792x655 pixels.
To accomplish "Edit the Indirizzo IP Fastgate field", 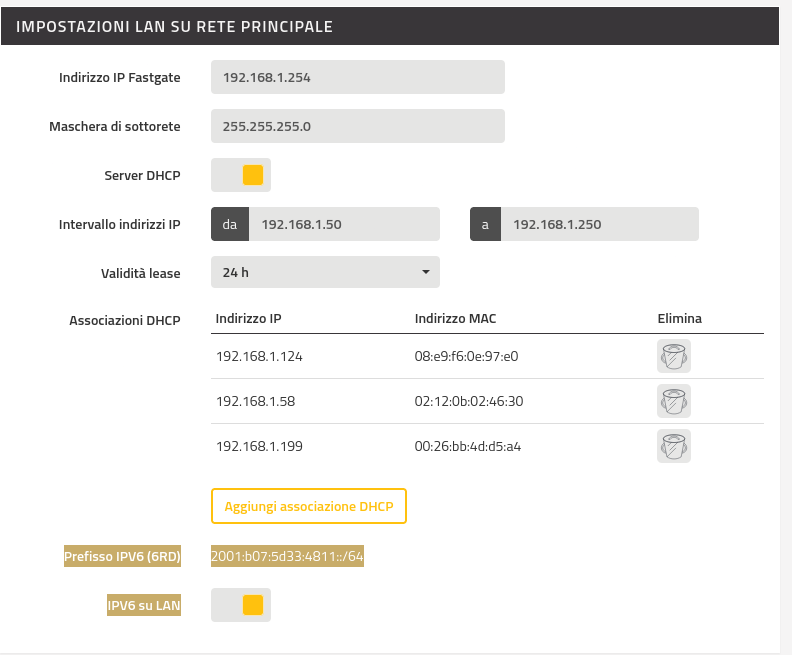I will [x=358, y=77].
